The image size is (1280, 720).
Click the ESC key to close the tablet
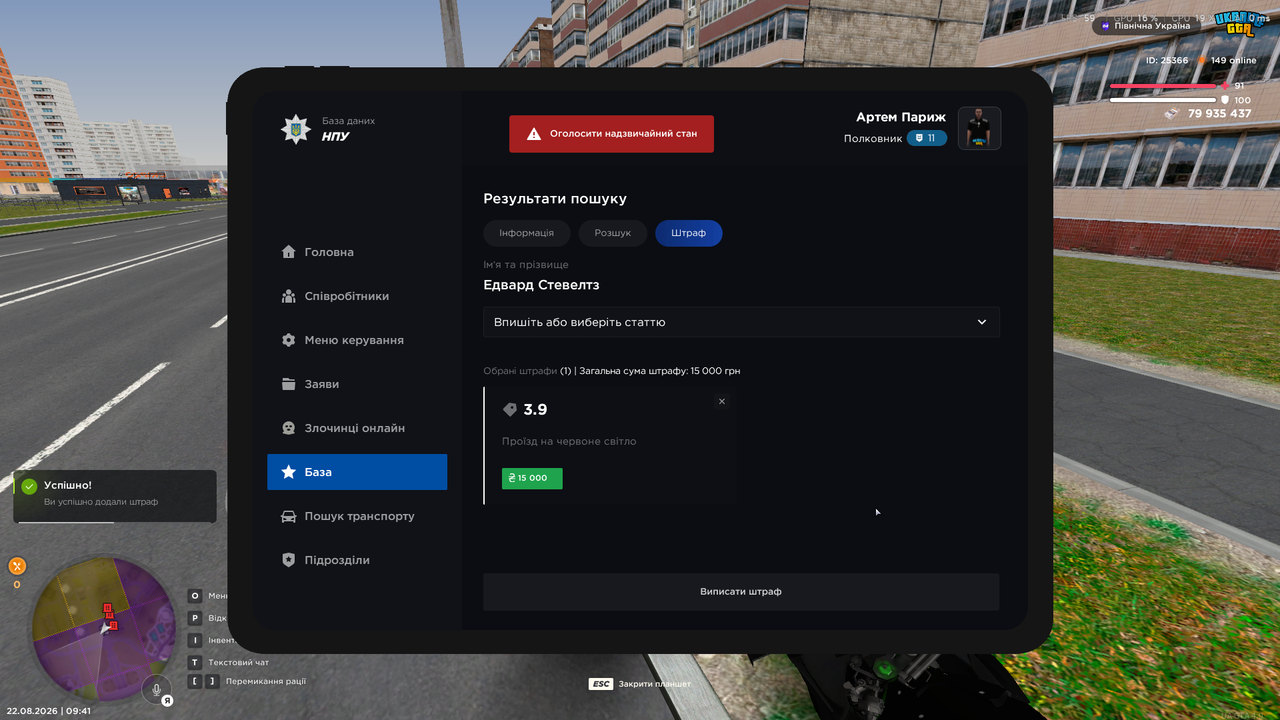[x=601, y=684]
